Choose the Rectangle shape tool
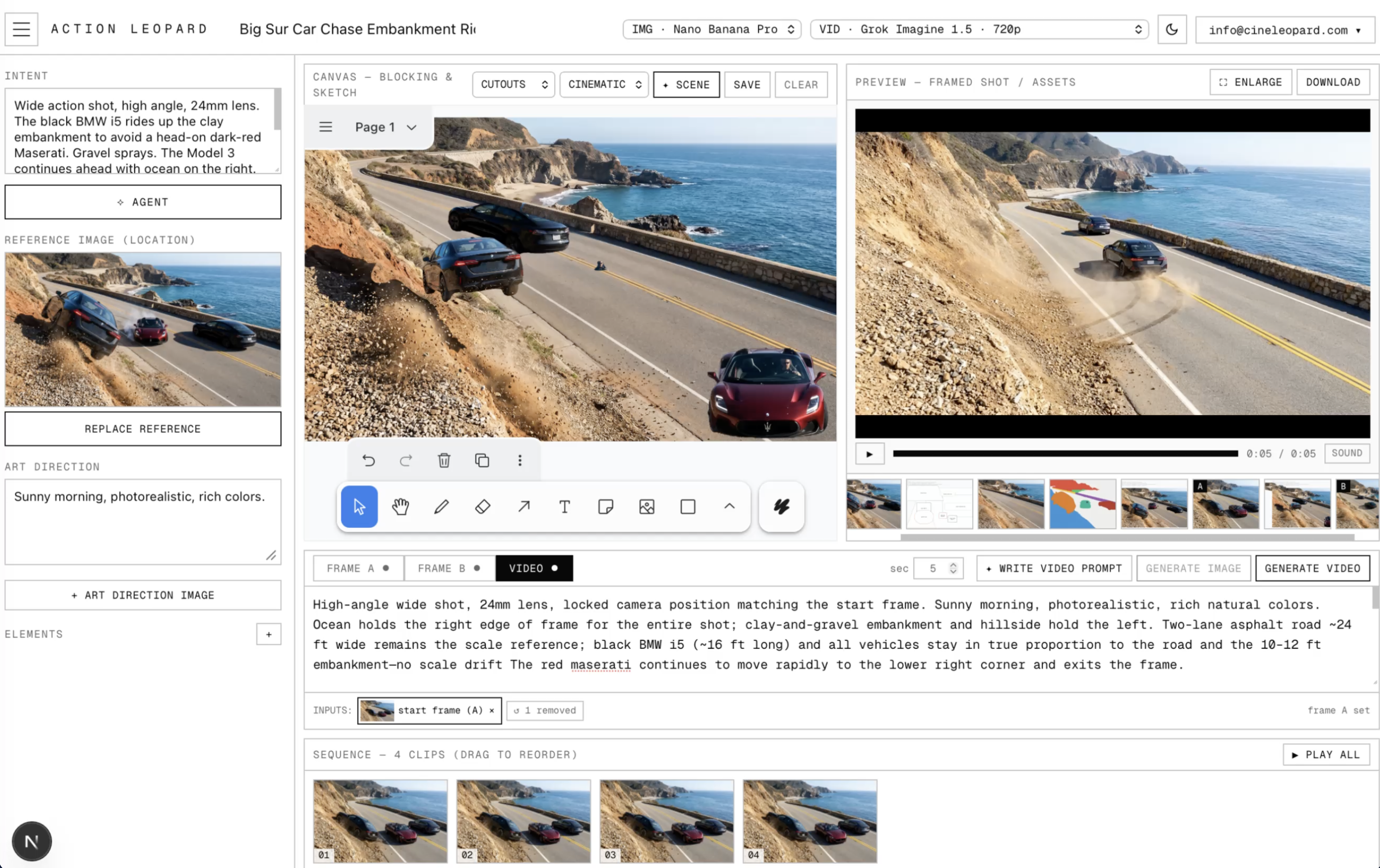 [688, 506]
